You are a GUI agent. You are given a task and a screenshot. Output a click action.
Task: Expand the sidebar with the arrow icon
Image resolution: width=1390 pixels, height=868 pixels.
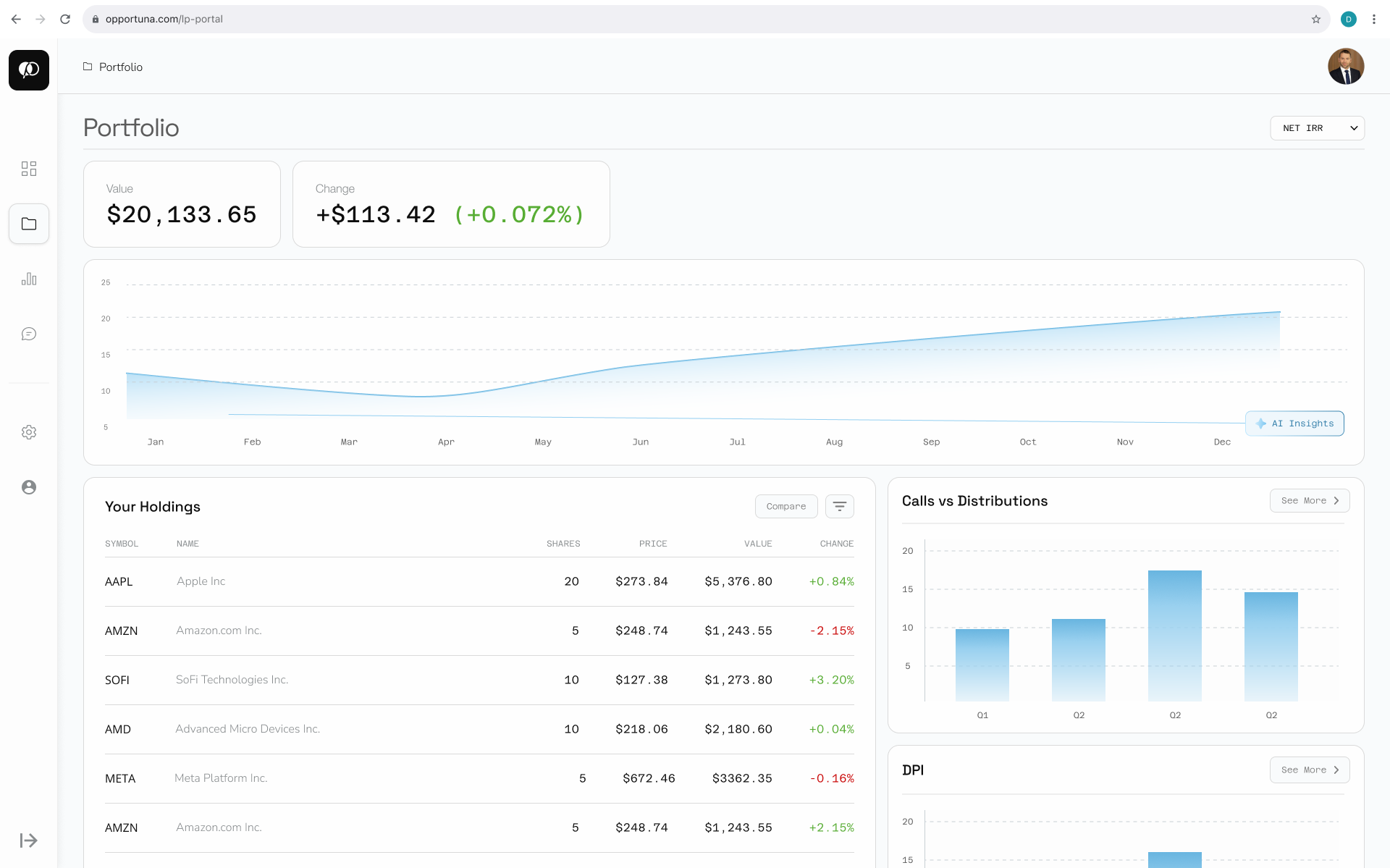(29, 840)
